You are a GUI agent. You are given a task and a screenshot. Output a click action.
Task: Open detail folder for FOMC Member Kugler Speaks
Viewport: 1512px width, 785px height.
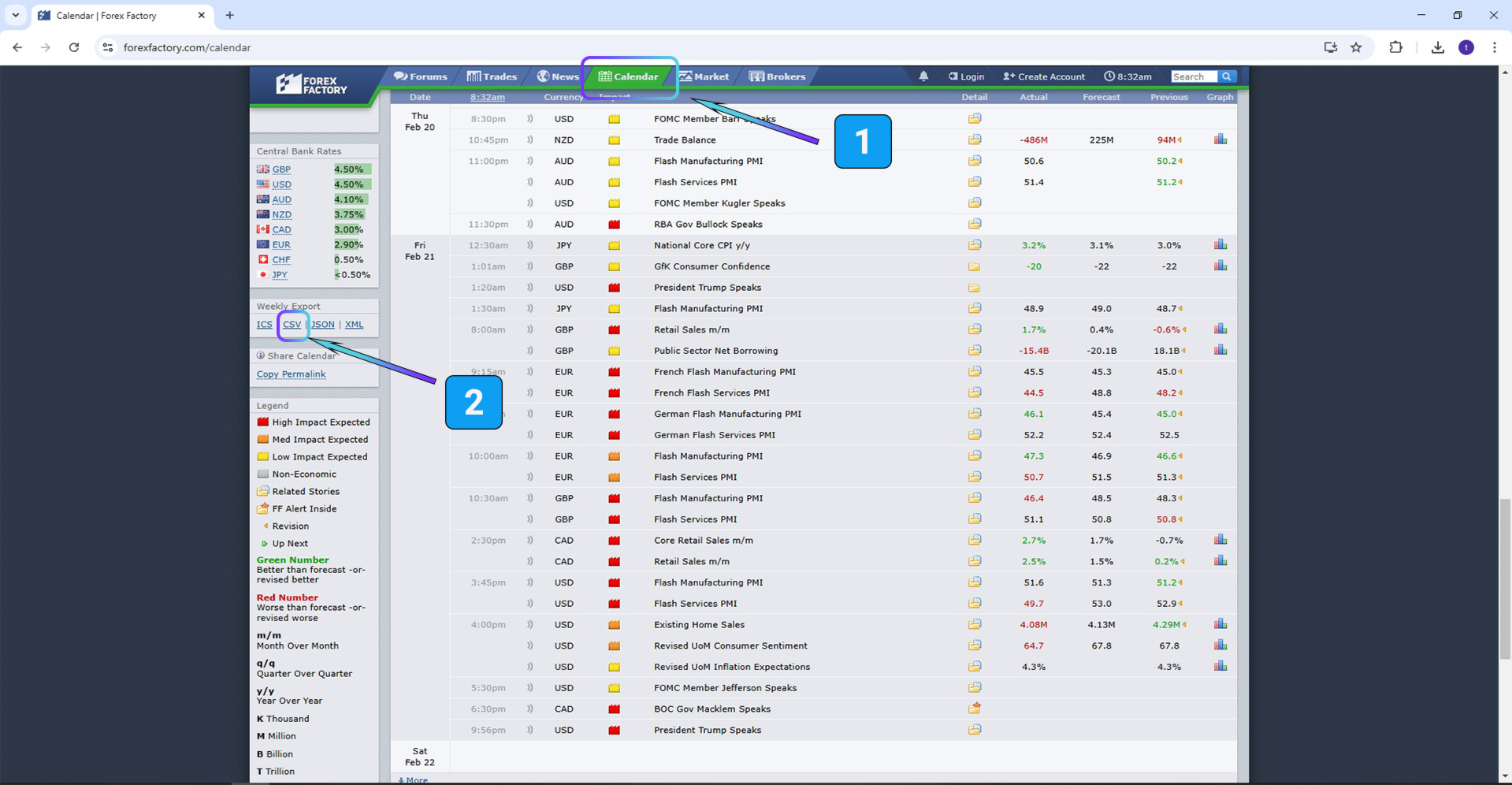(975, 203)
